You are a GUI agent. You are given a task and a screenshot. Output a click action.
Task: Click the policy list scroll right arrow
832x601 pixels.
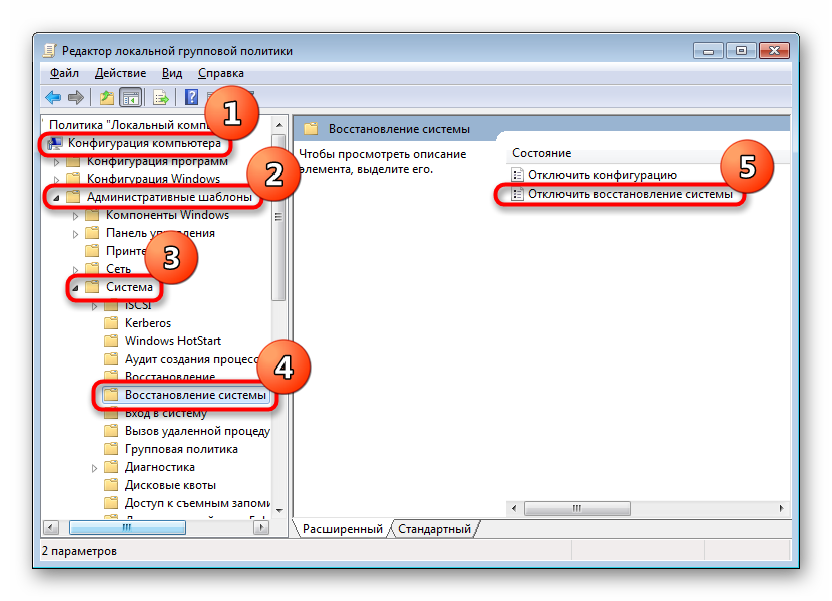point(782,508)
